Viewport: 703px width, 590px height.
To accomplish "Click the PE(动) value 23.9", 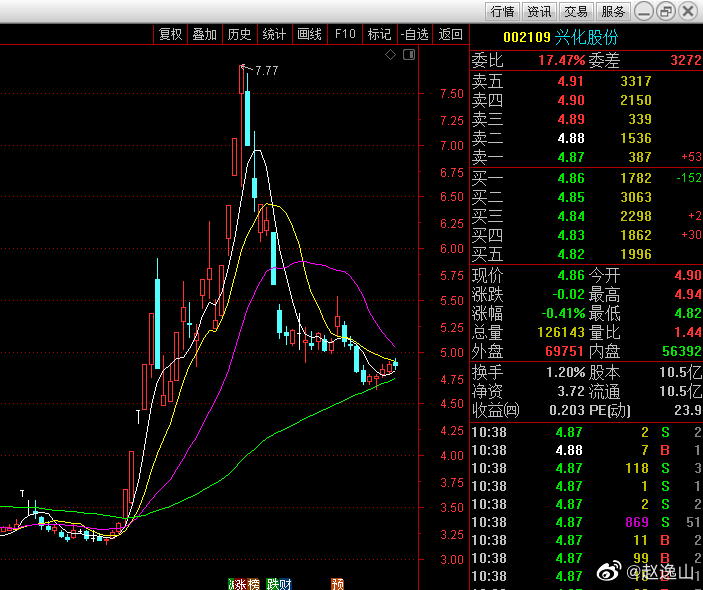I will [689, 410].
